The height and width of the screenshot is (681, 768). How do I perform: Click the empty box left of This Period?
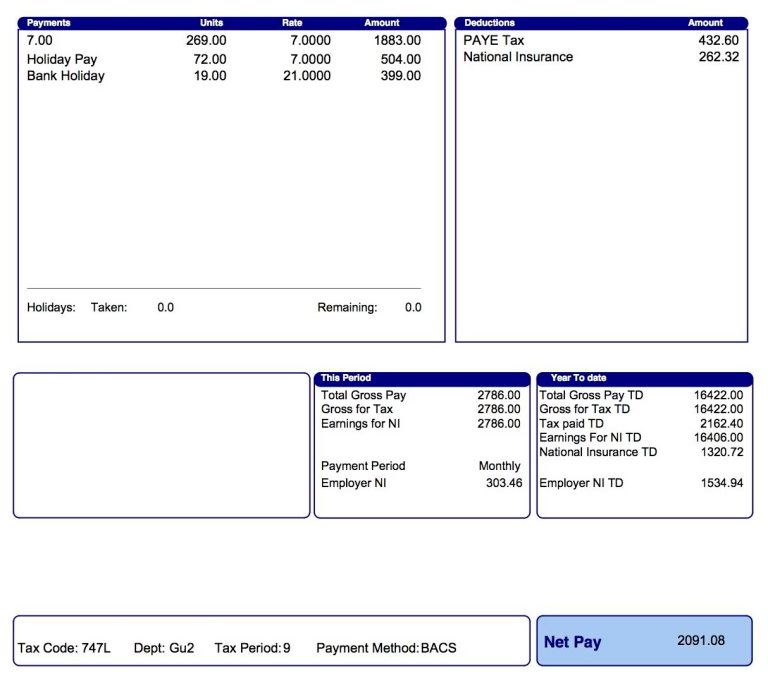(161, 445)
